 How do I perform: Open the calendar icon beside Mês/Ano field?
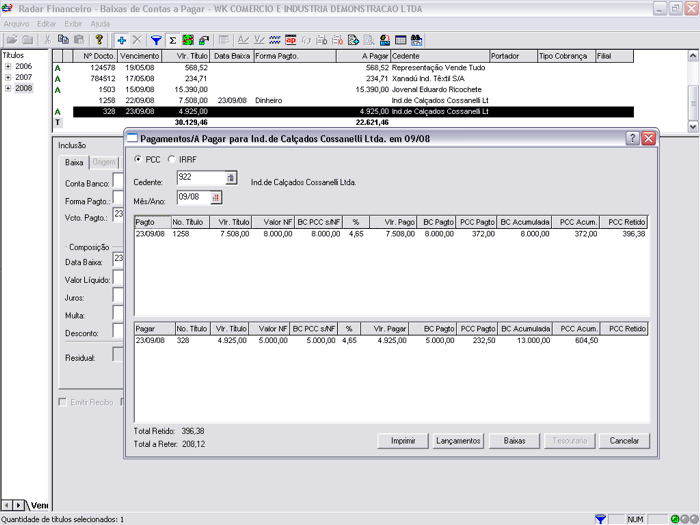(x=216, y=198)
